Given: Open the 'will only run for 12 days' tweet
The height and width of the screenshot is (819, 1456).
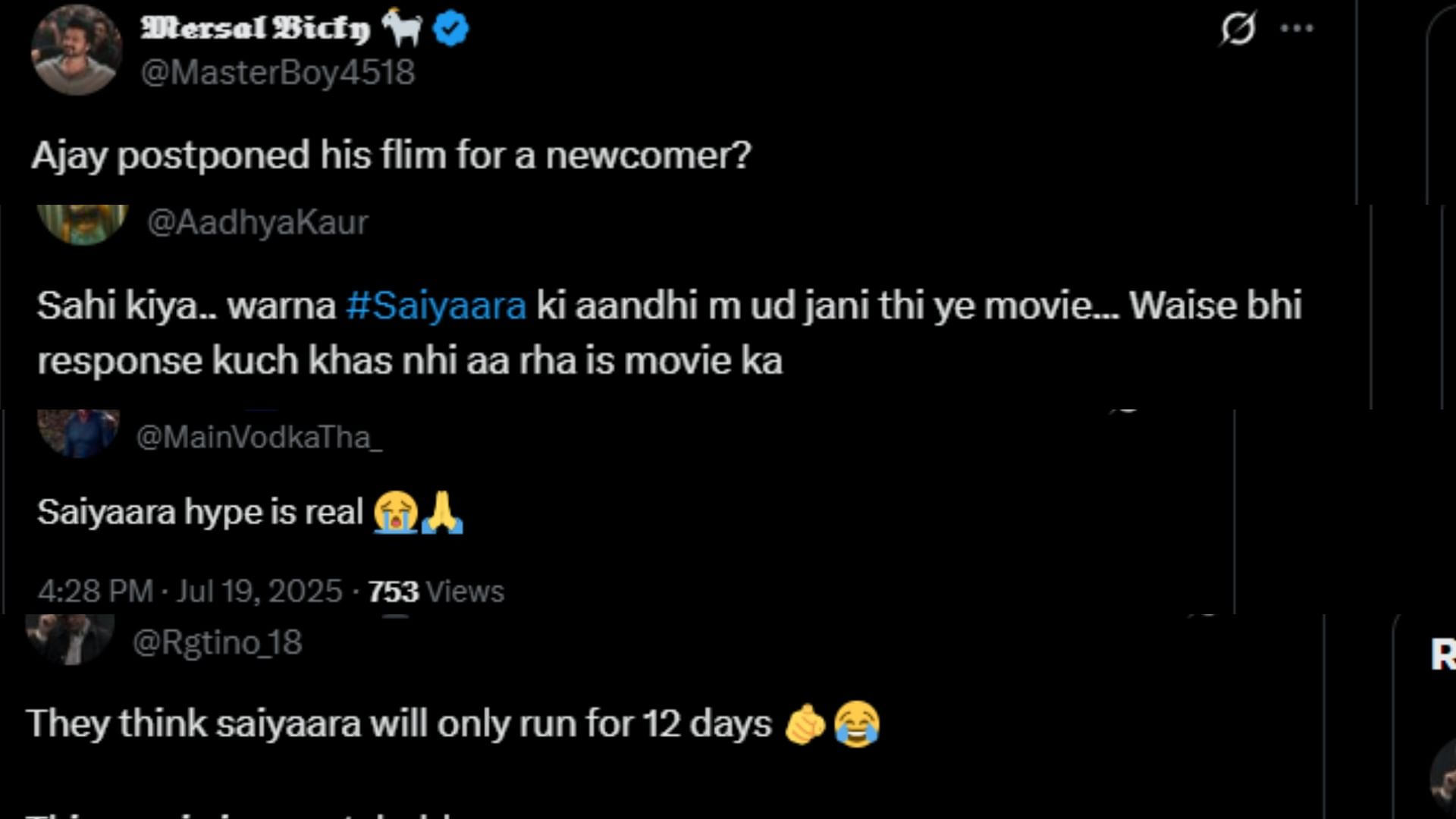Looking at the screenshot, I should 399,724.
